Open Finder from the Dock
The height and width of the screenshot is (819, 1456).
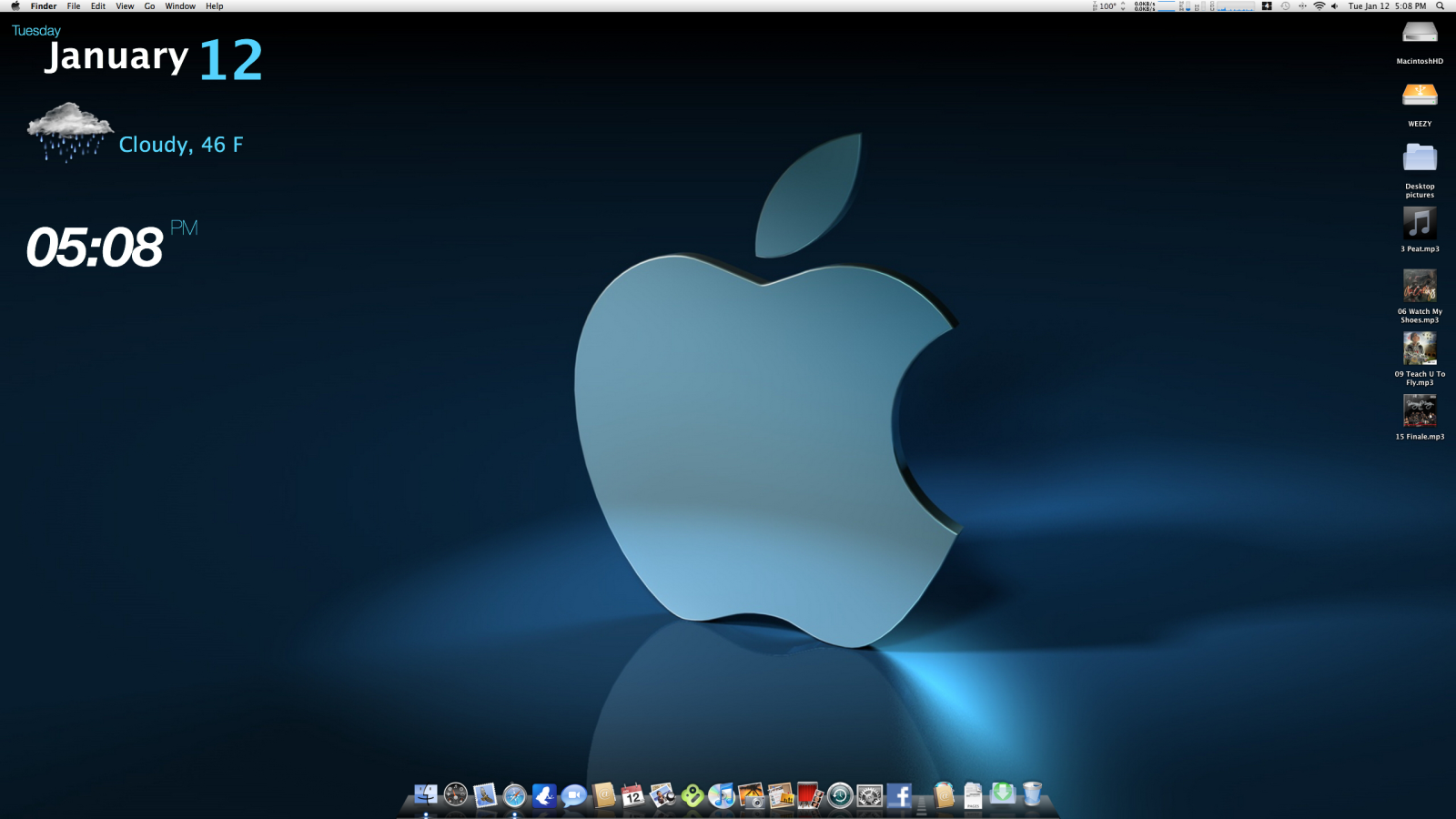(426, 795)
